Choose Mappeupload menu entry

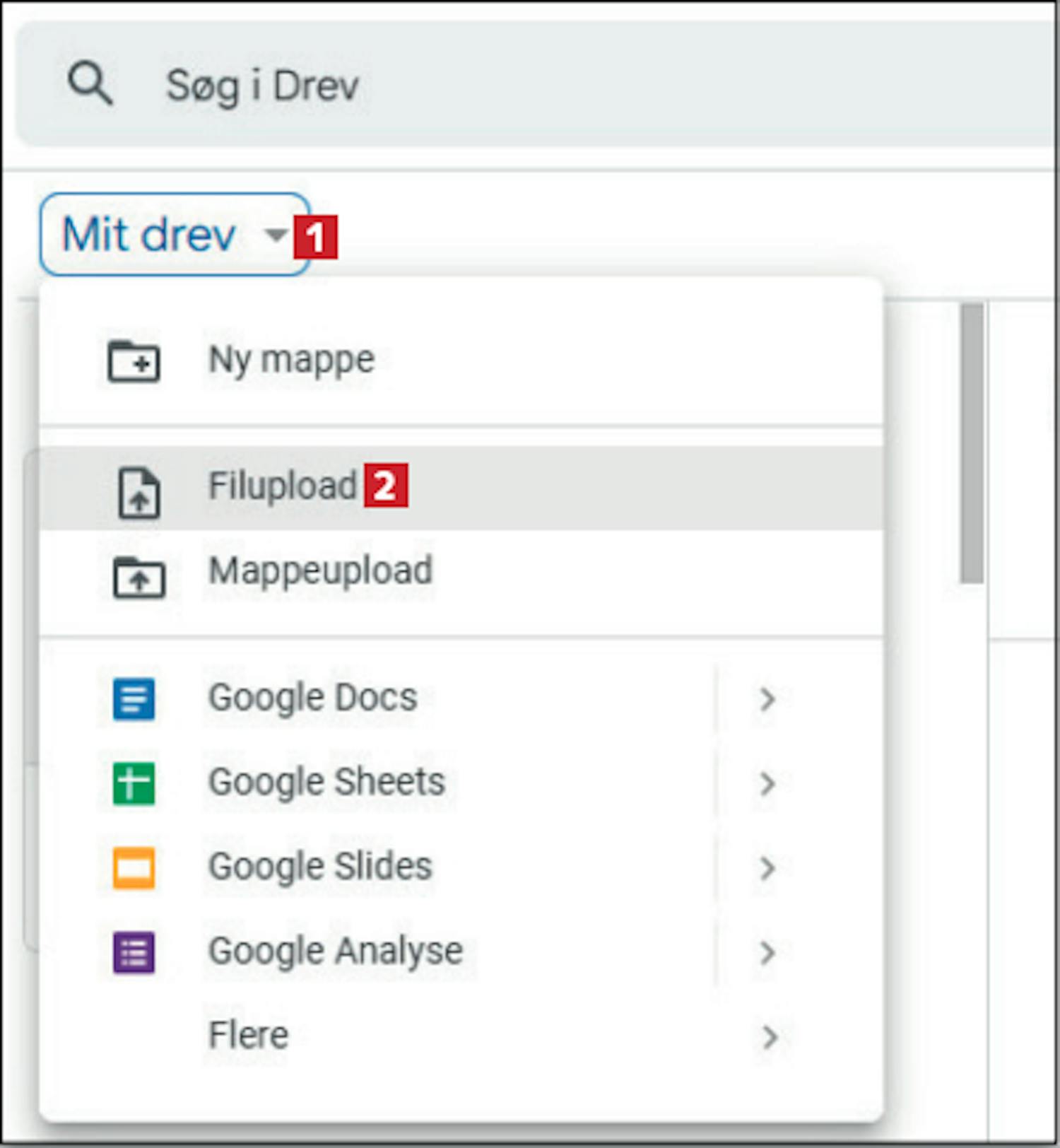point(320,570)
